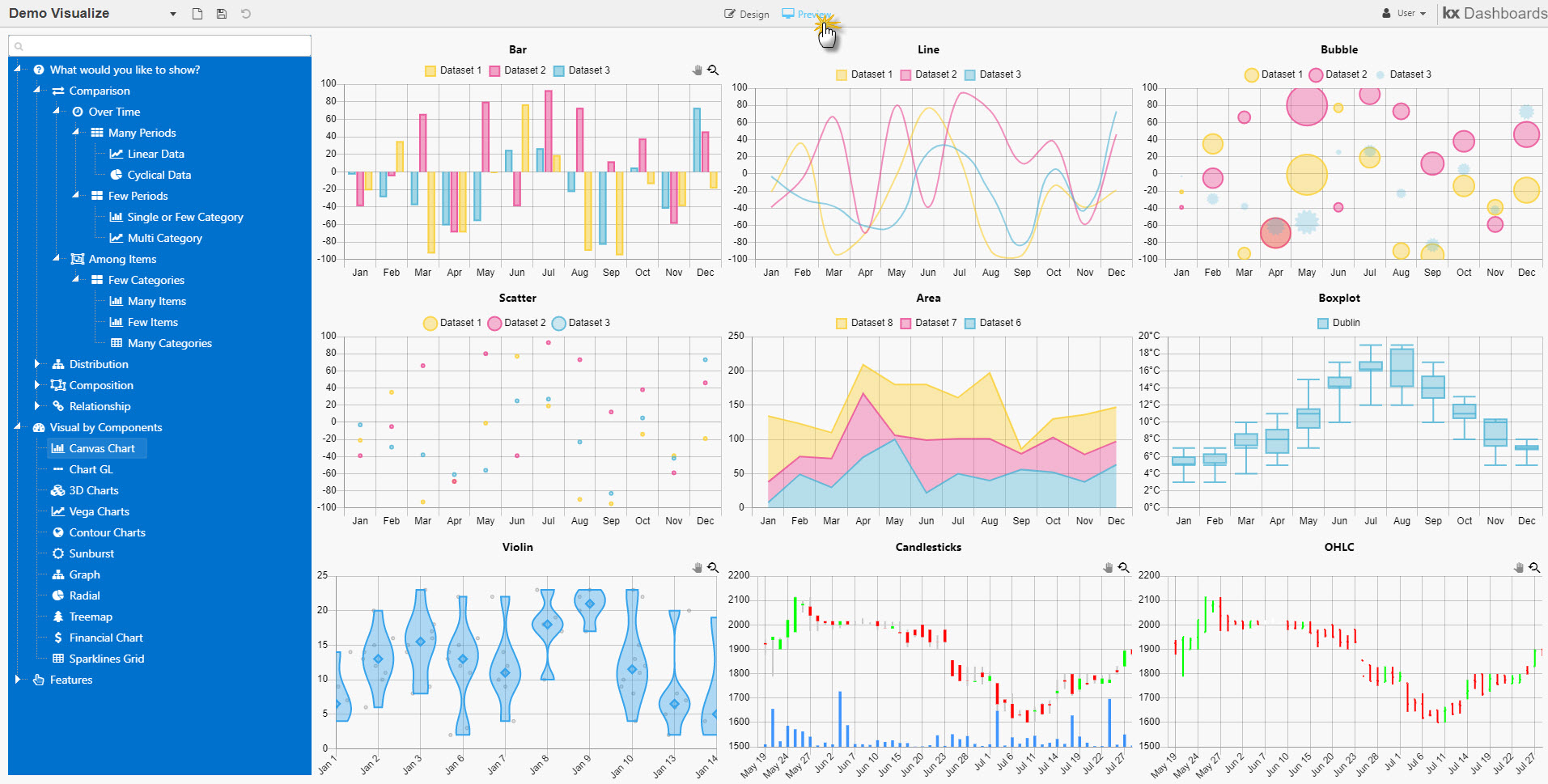Select Many Items under Few Categories
This screenshot has width=1548, height=784.
tap(156, 301)
